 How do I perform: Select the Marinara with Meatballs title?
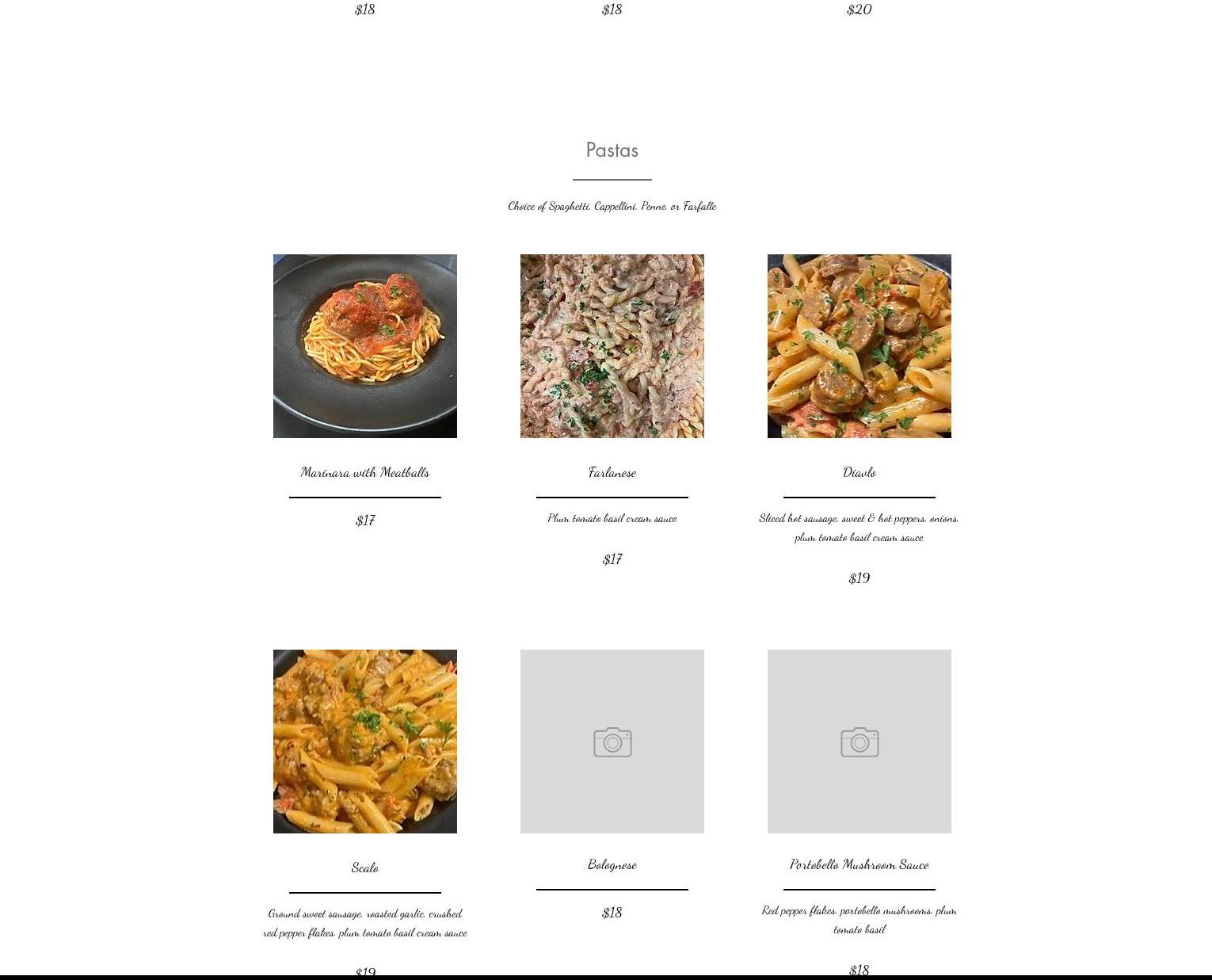tap(365, 472)
